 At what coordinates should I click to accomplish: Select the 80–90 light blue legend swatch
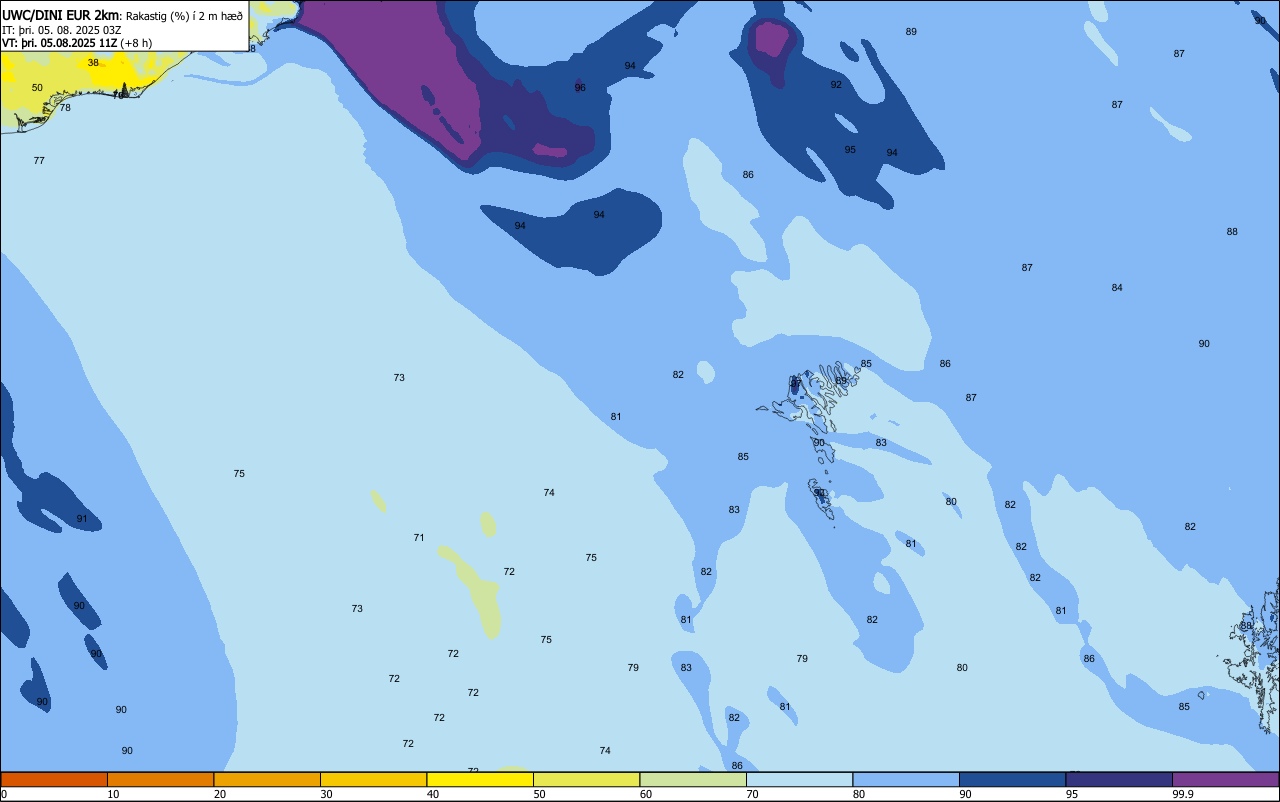(x=906, y=779)
